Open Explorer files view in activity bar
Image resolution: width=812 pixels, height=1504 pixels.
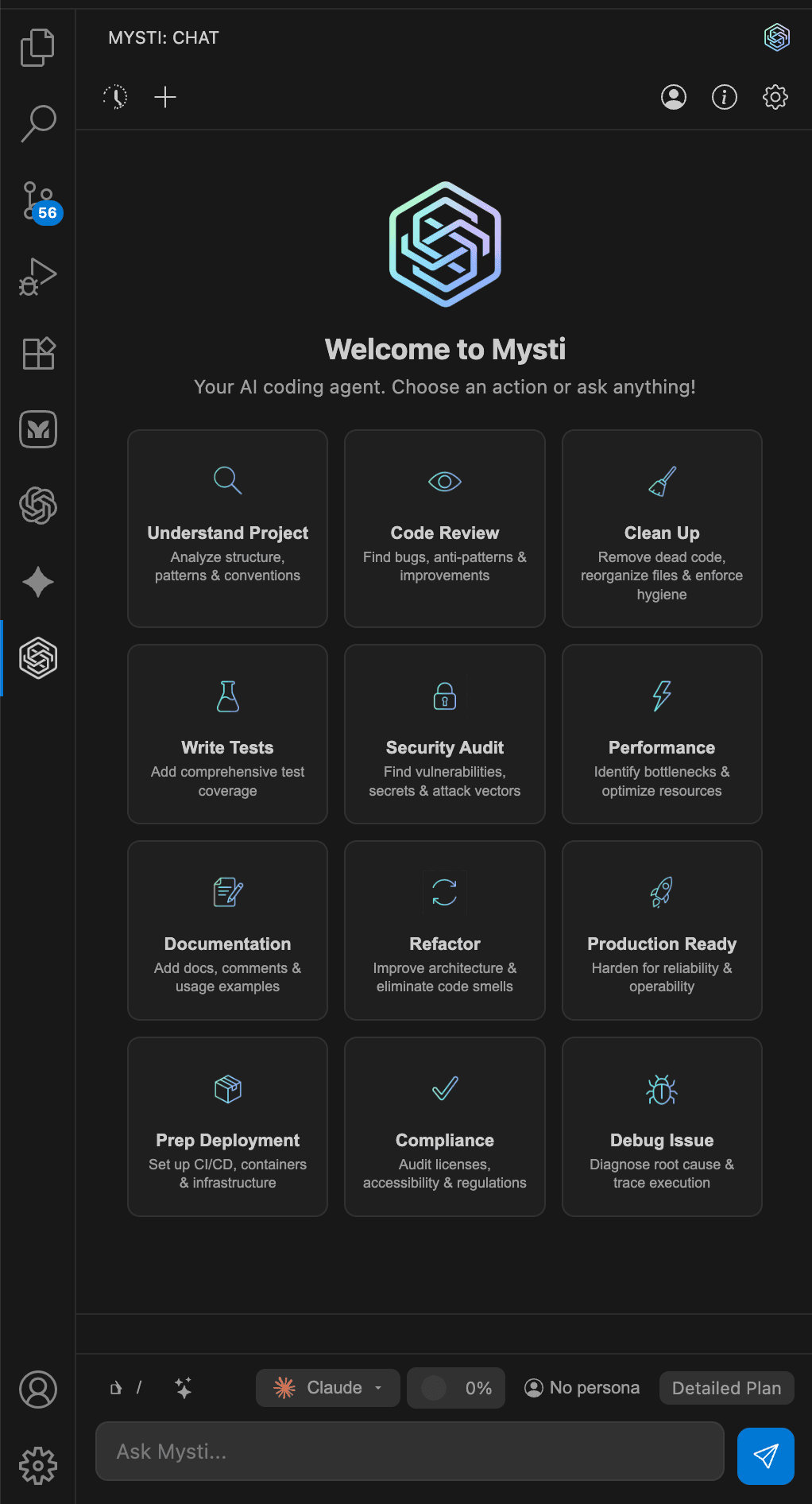(38, 48)
